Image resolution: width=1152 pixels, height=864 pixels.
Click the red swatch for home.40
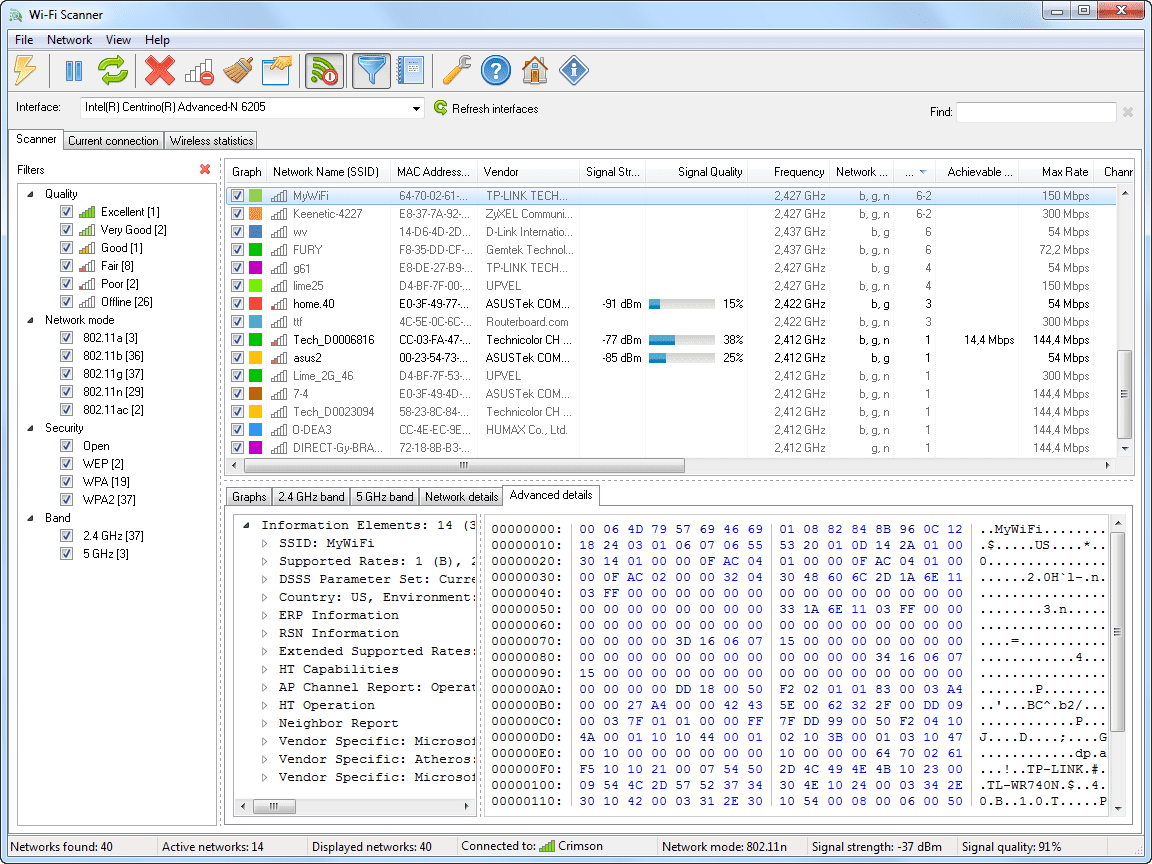click(x=256, y=304)
